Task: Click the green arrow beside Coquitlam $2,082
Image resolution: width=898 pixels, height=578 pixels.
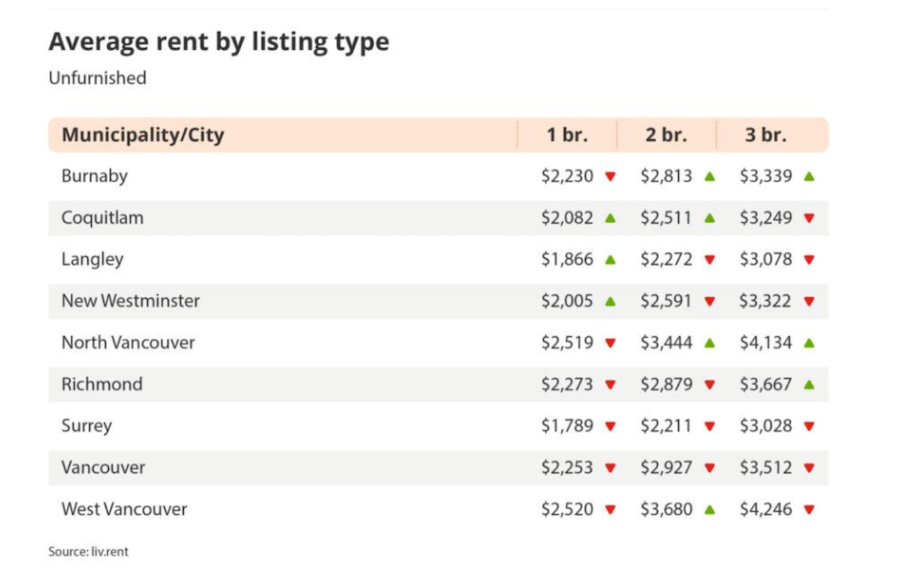Action: tap(610, 218)
